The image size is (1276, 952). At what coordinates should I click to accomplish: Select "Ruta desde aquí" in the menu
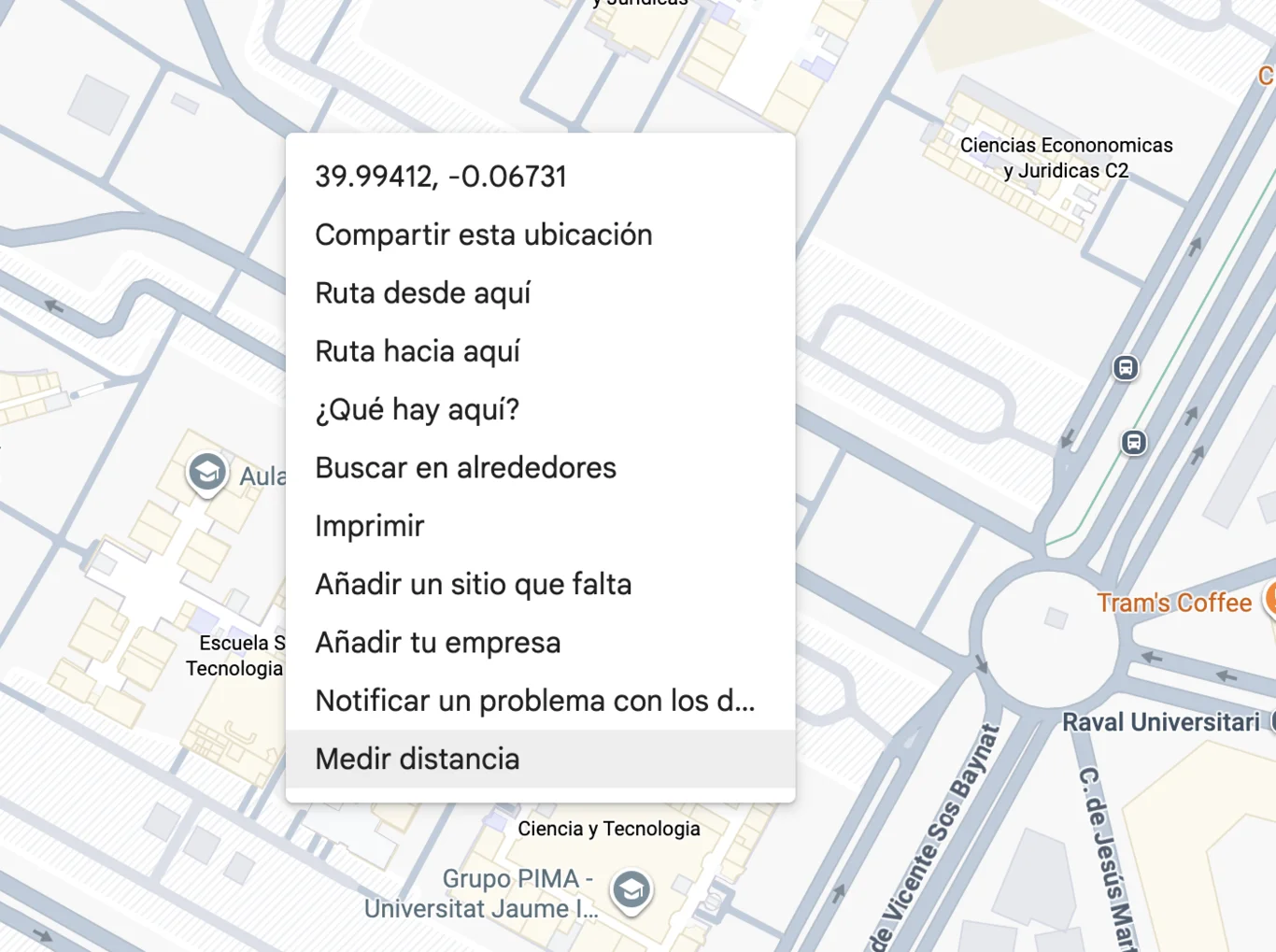tap(422, 292)
